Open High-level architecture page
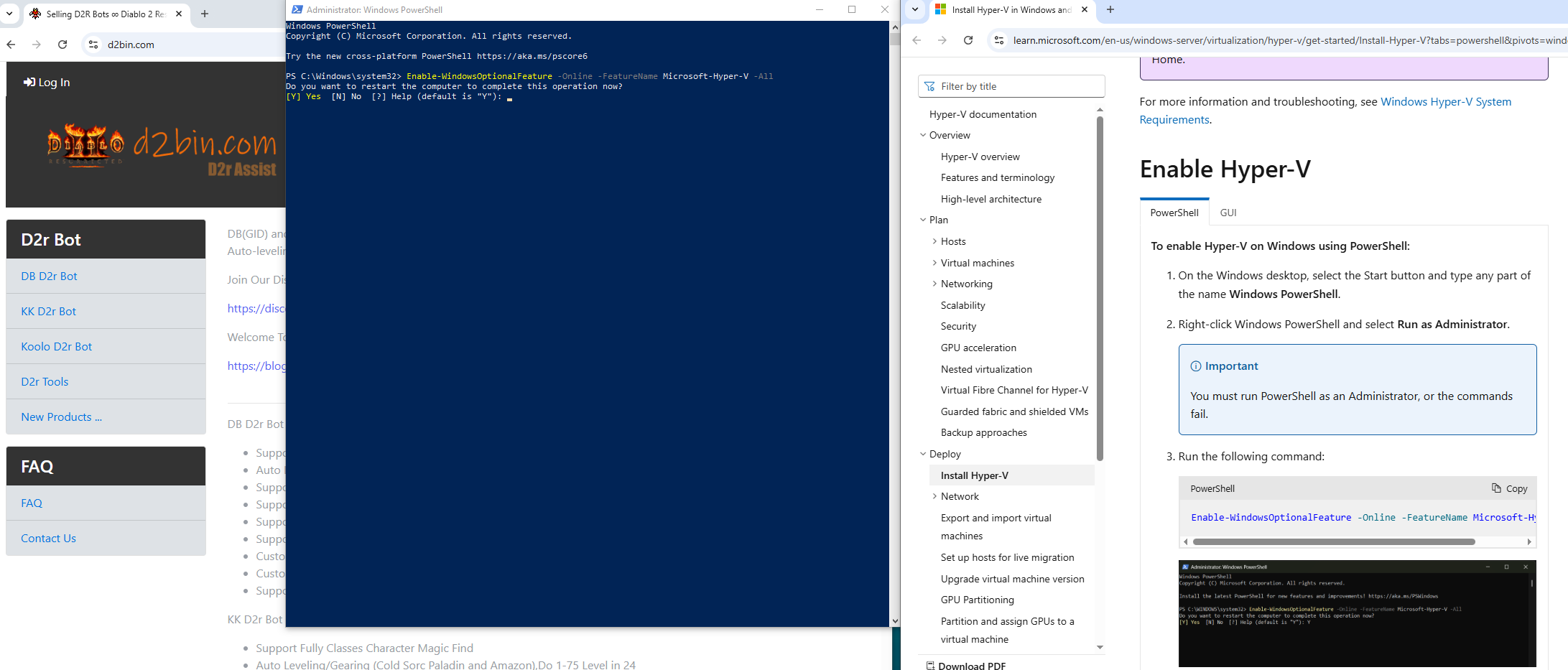 tap(991, 199)
